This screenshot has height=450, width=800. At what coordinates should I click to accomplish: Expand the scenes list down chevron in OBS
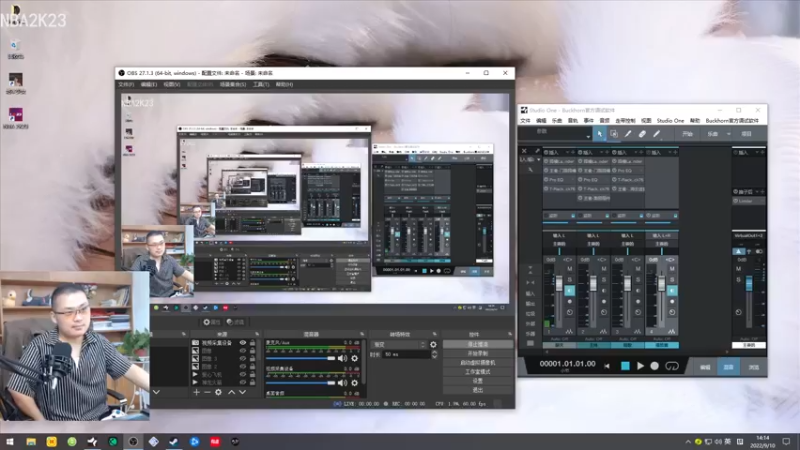point(156,392)
